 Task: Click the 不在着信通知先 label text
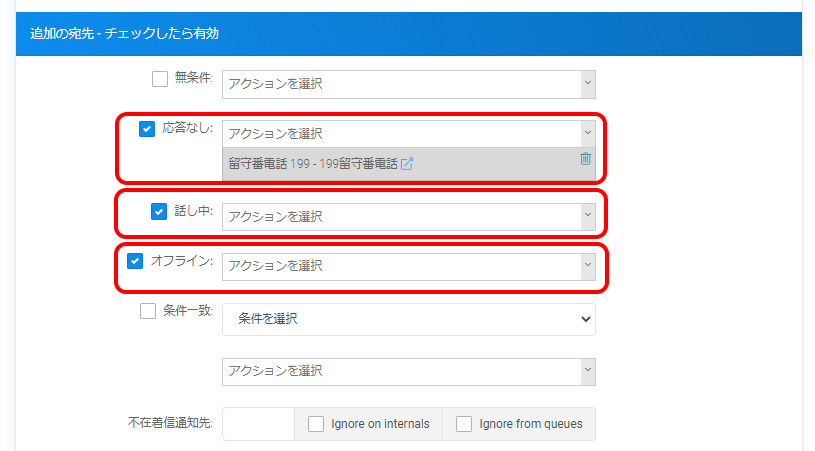click(x=164, y=424)
